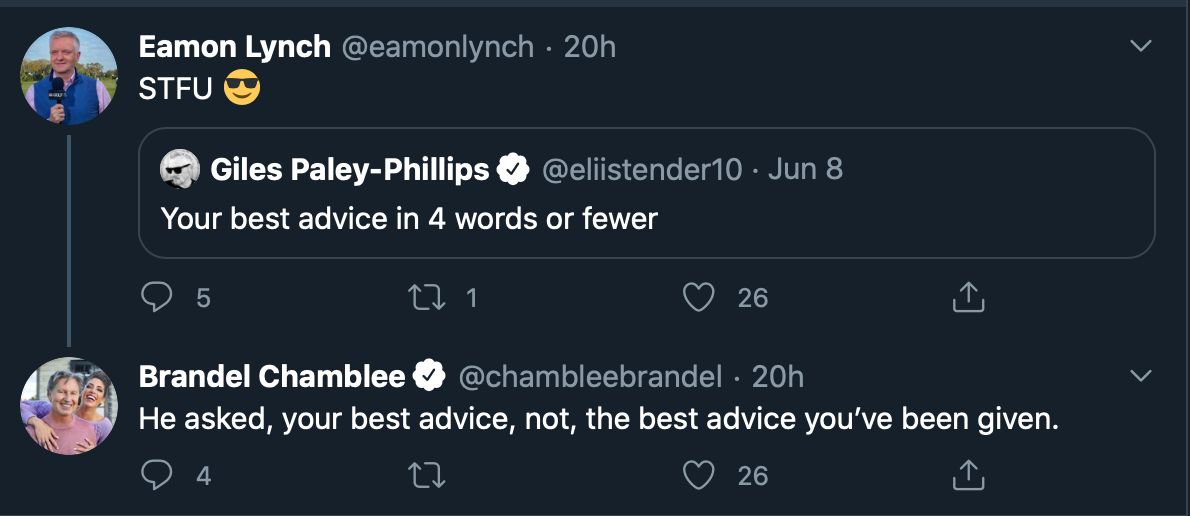Open Giles Paley-Phillips small avatar

tap(180, 169)
